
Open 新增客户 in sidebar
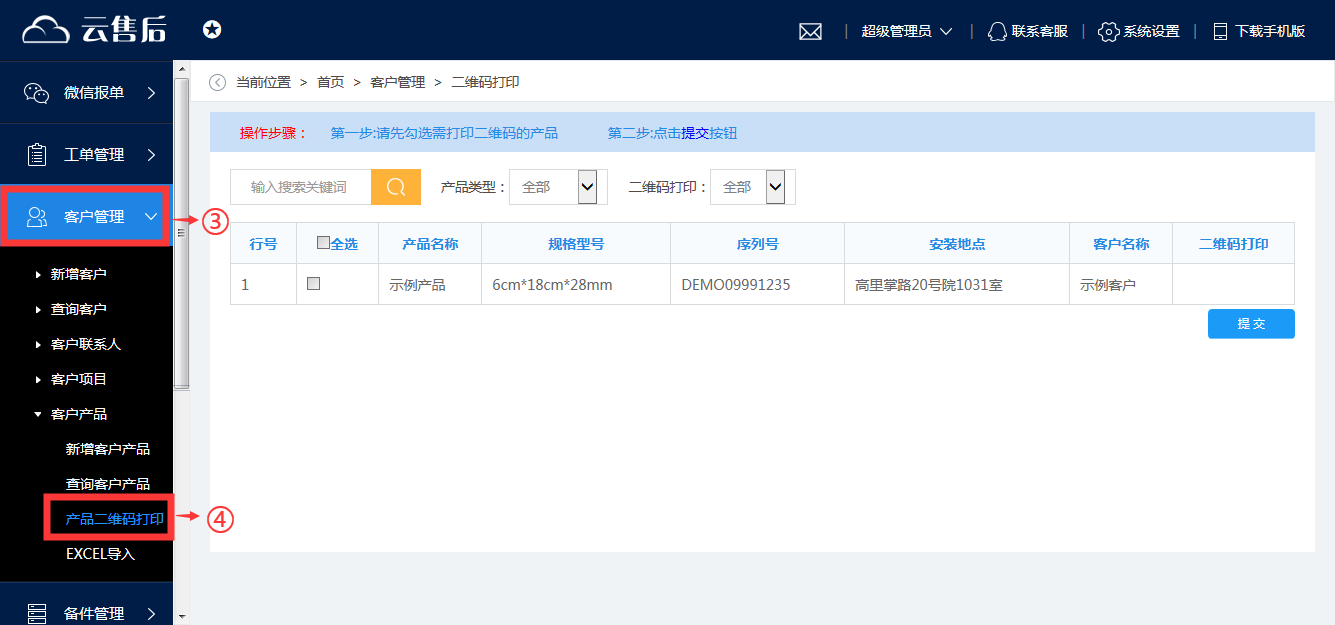[78, 274]
